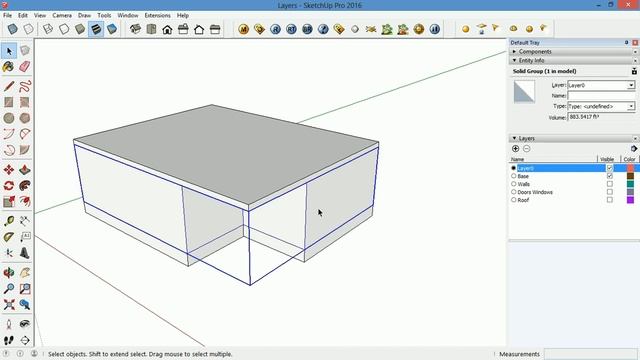Show the Roof layer
The image size is (640, 360).
pyautogui.click(x=609, y=200)
